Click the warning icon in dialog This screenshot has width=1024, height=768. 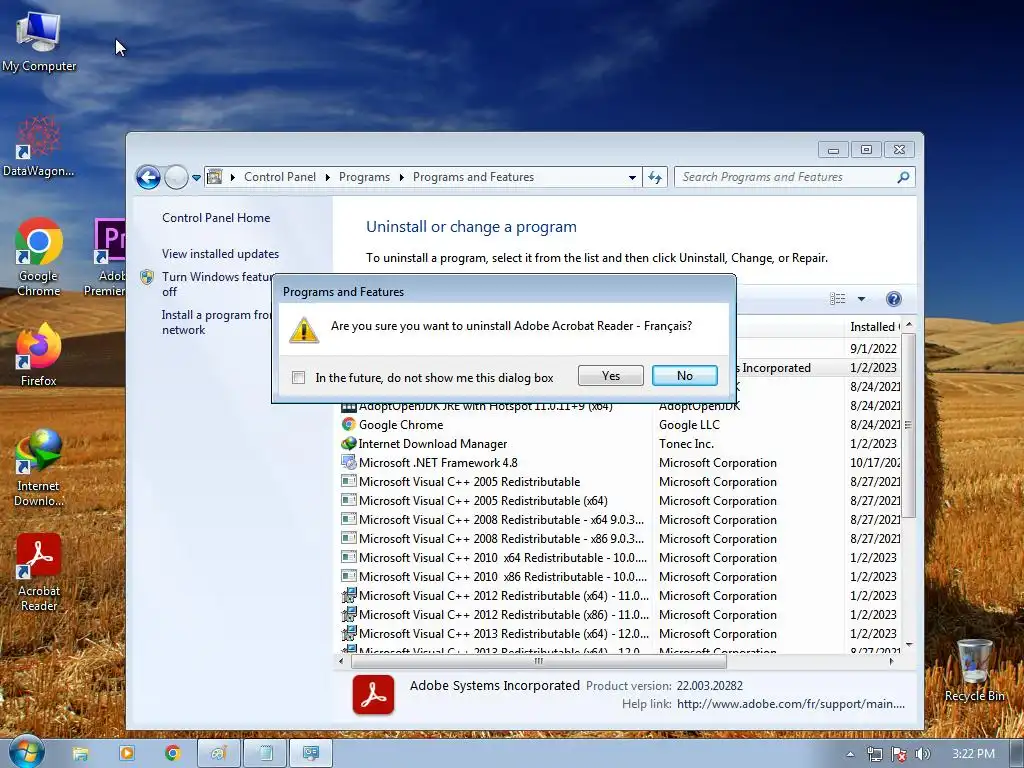point(304,330)
